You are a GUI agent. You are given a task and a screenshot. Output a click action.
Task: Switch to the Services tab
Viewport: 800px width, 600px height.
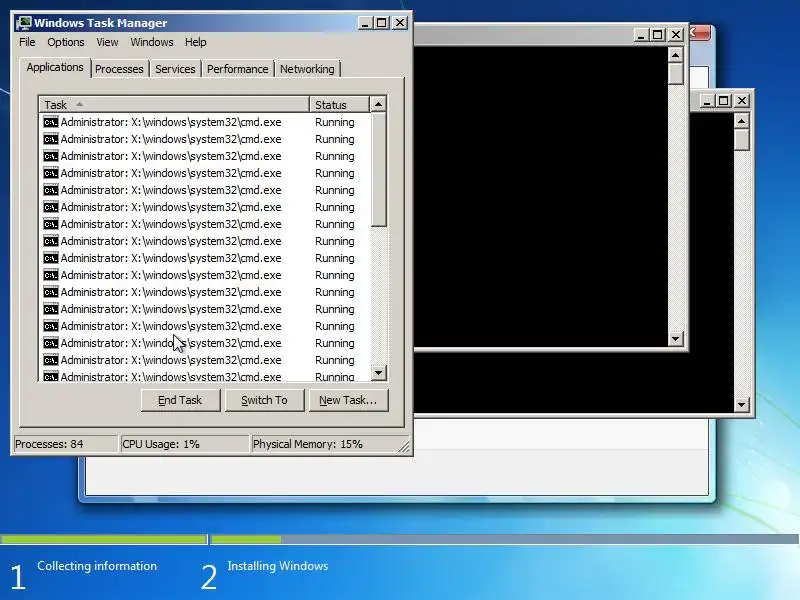175,69
